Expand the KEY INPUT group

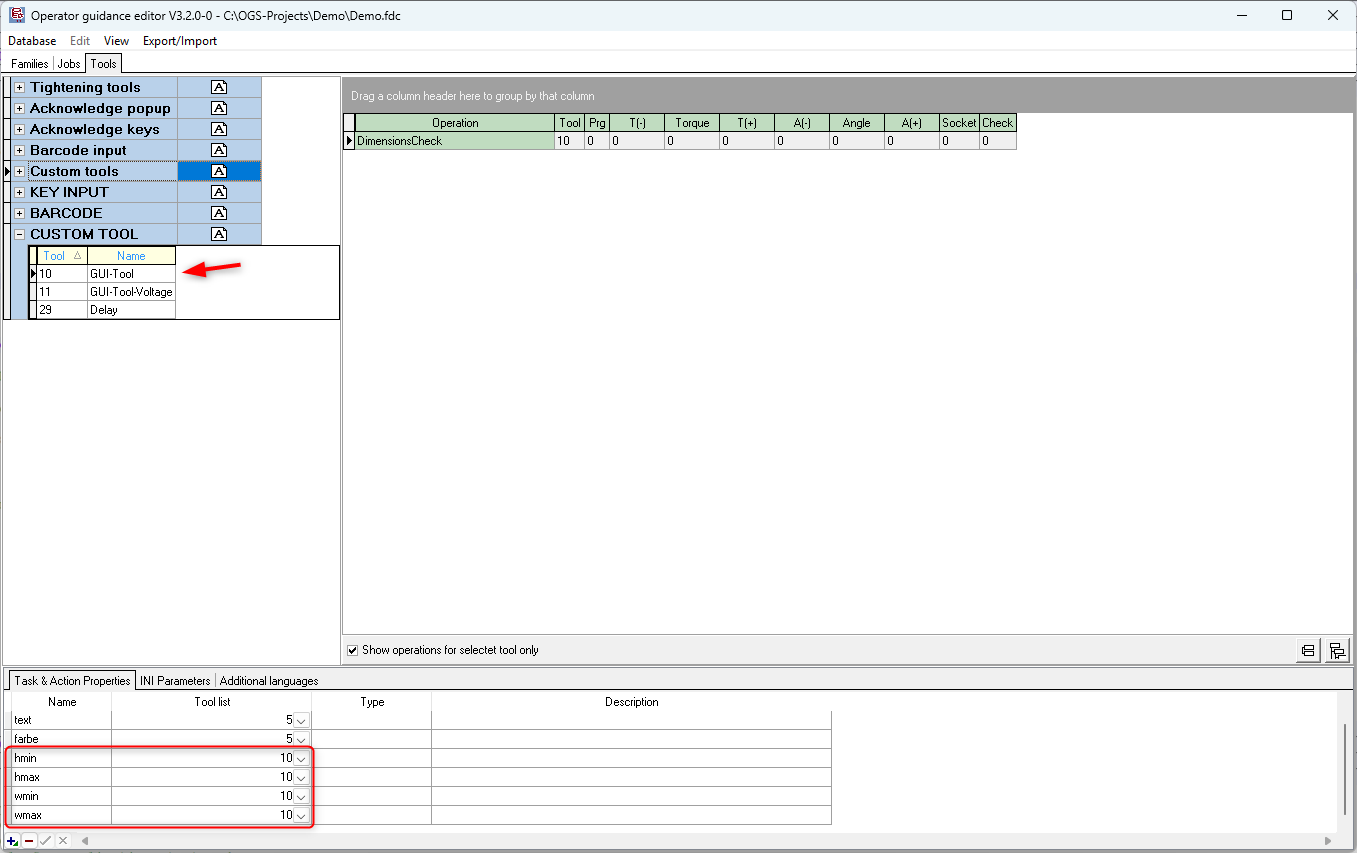(19, 193)
